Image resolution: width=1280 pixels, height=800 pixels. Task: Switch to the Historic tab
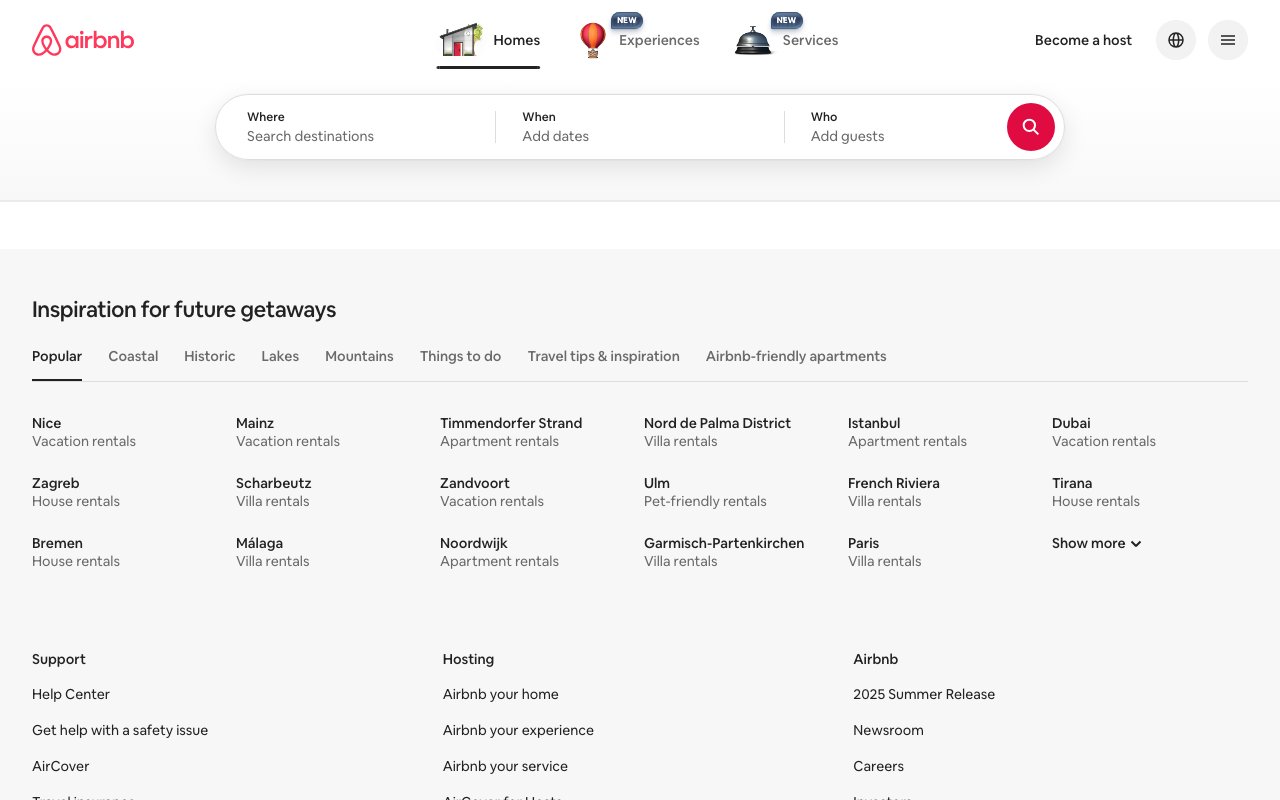[x=210, y=356]
